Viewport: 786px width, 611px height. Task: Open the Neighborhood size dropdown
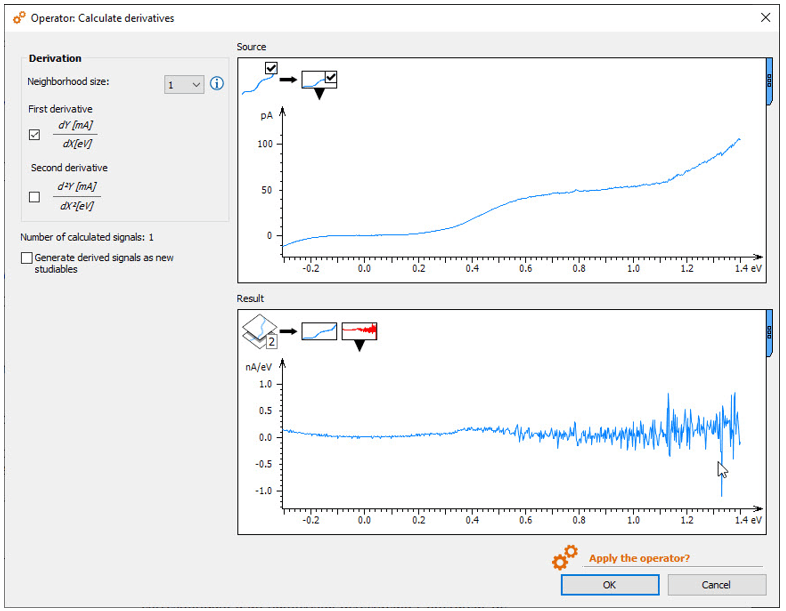tap(184, 85)
